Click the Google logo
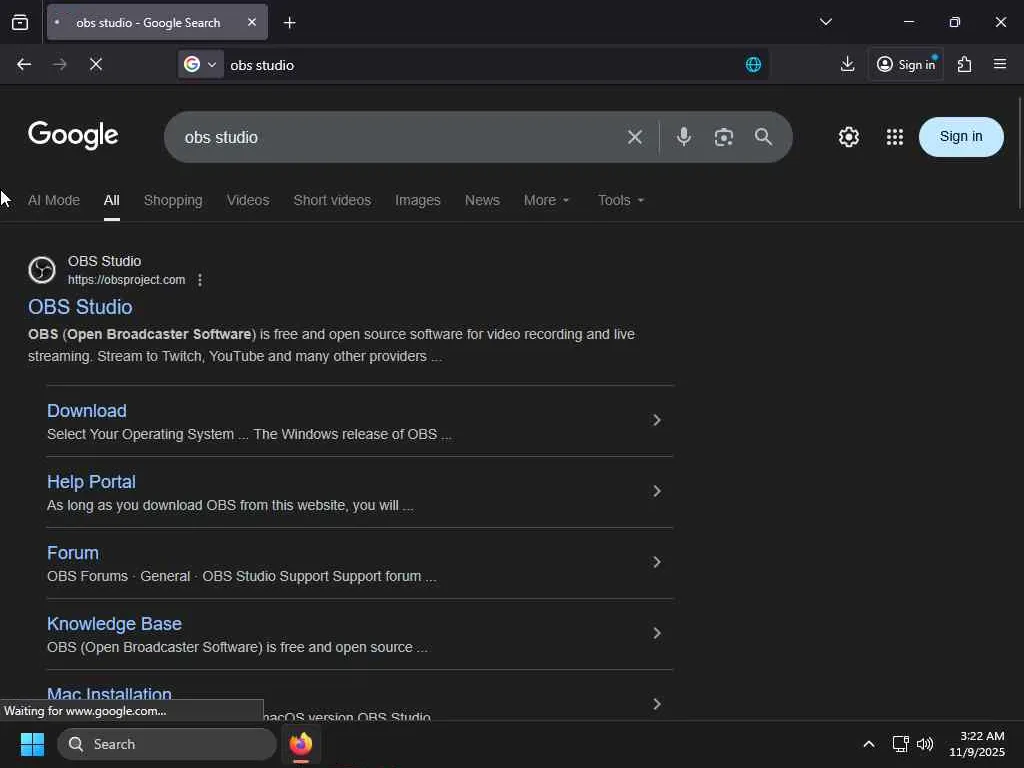 [73, 135]
